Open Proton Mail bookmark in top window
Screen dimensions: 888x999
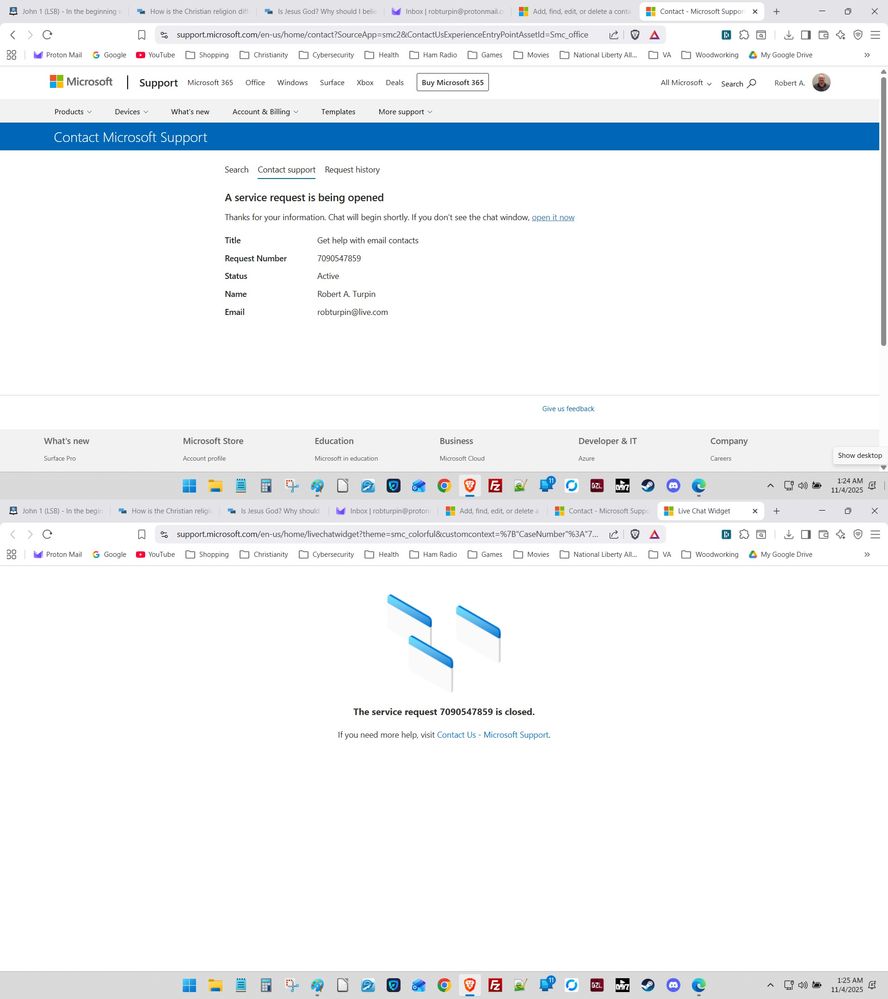click(57, 55)
